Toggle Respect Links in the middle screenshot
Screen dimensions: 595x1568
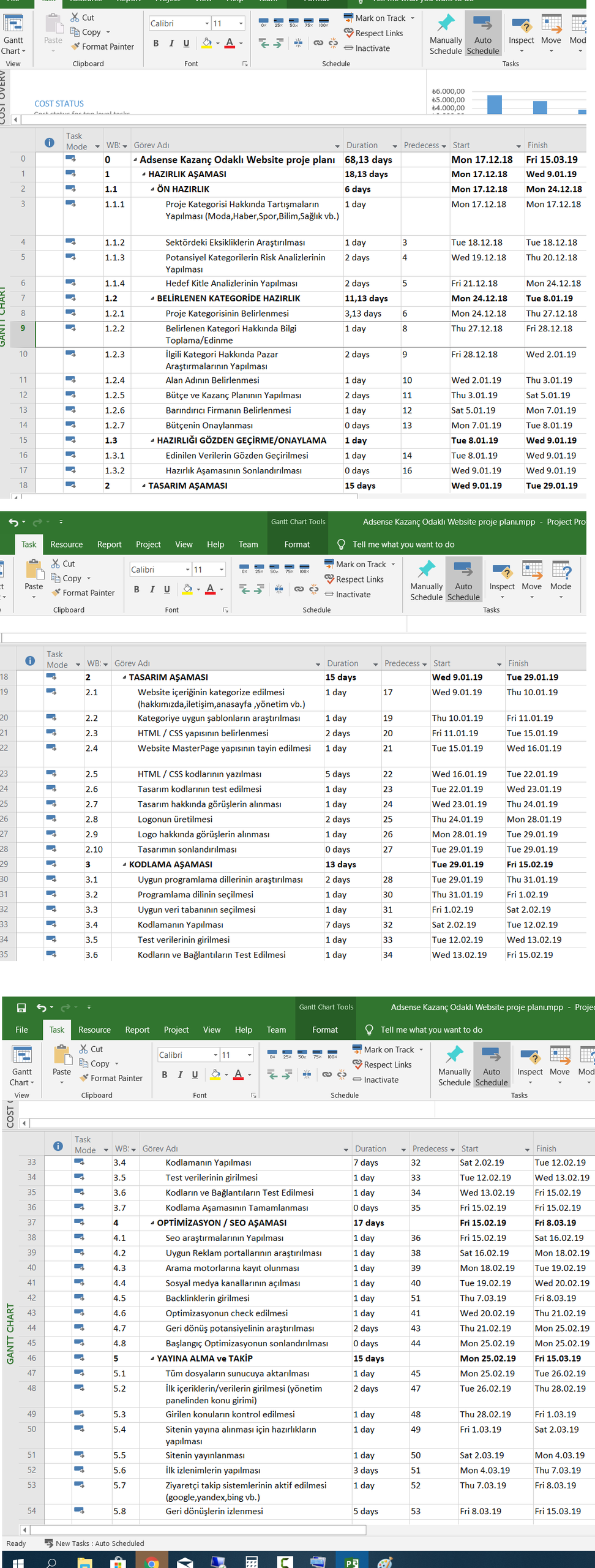[x=354, y=579]
